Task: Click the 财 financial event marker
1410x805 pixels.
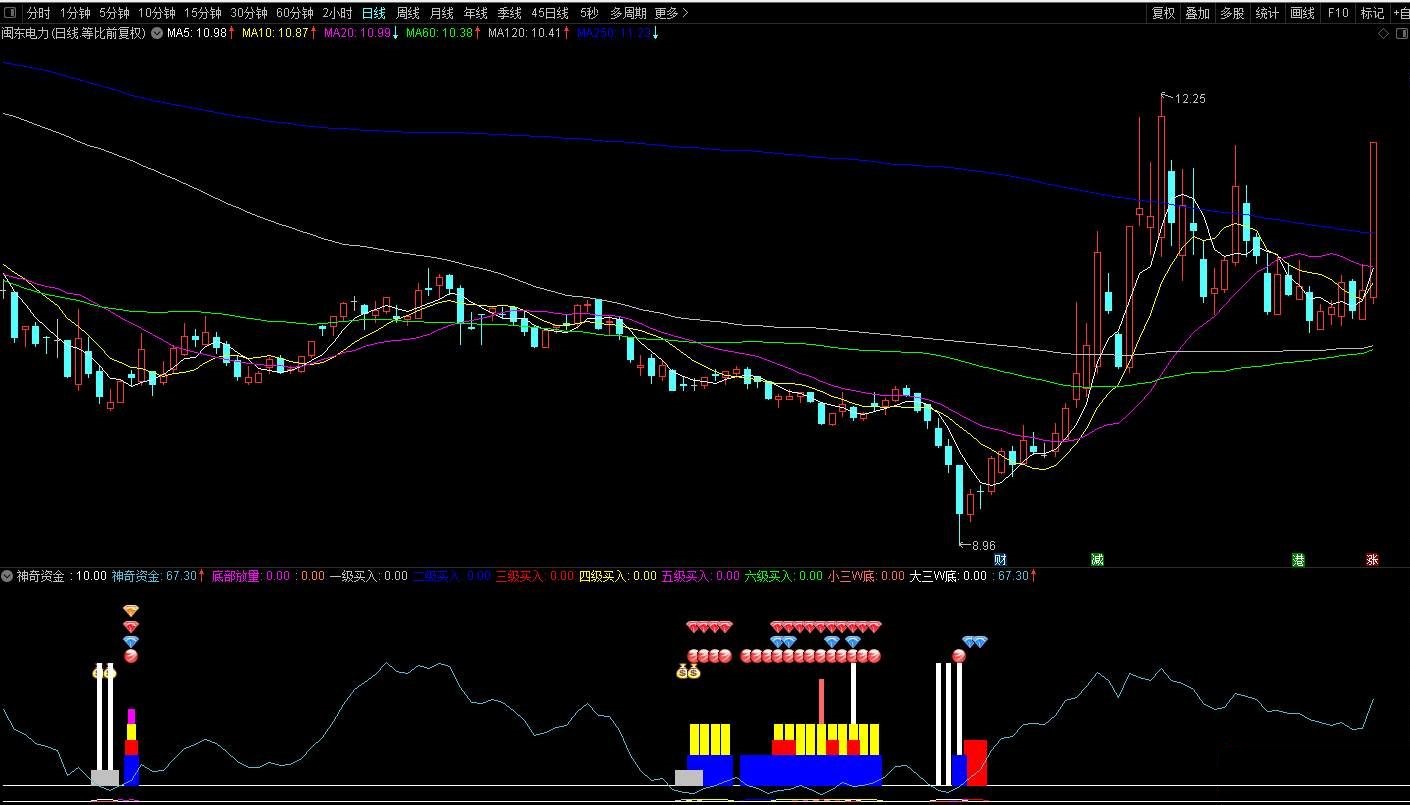Action: 1000,560
